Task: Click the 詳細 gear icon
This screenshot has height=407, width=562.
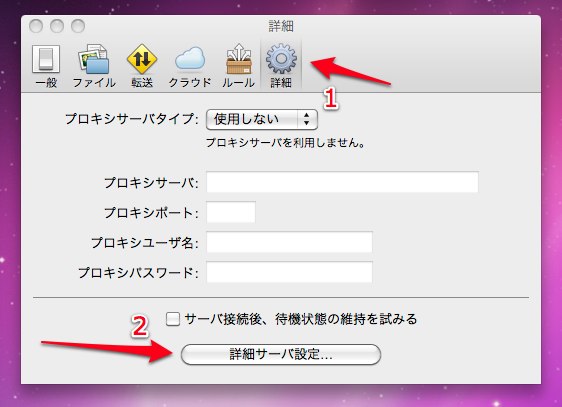Action: (281, 58)
